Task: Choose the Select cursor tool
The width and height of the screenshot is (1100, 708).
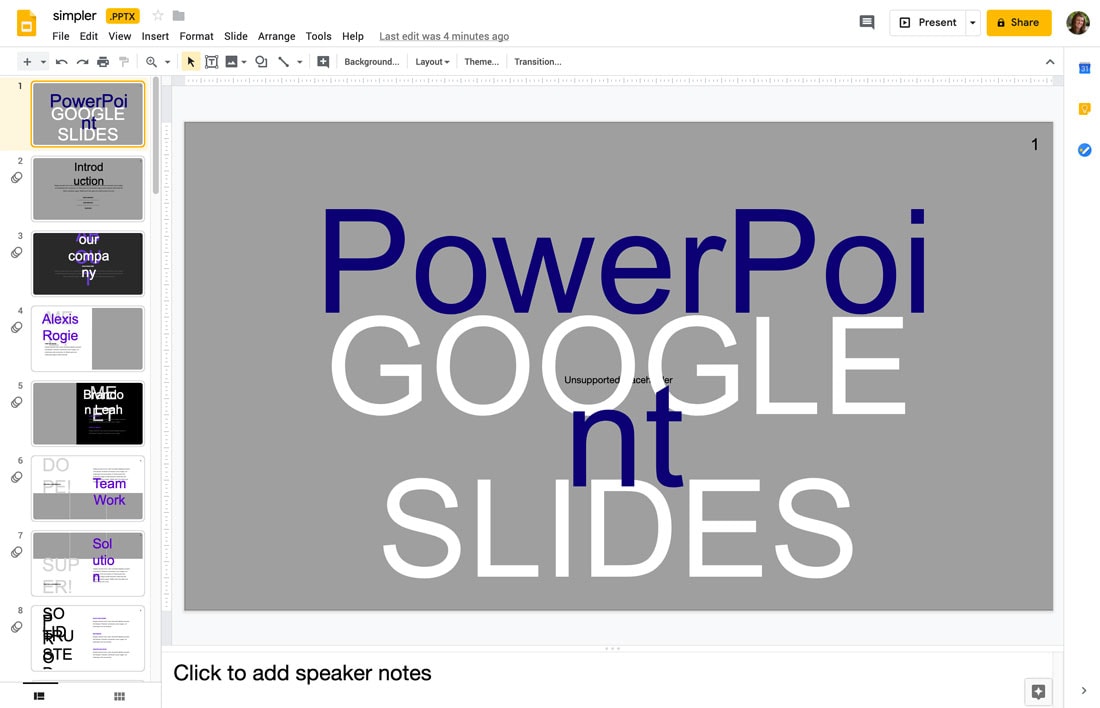Action: (190, 62)
